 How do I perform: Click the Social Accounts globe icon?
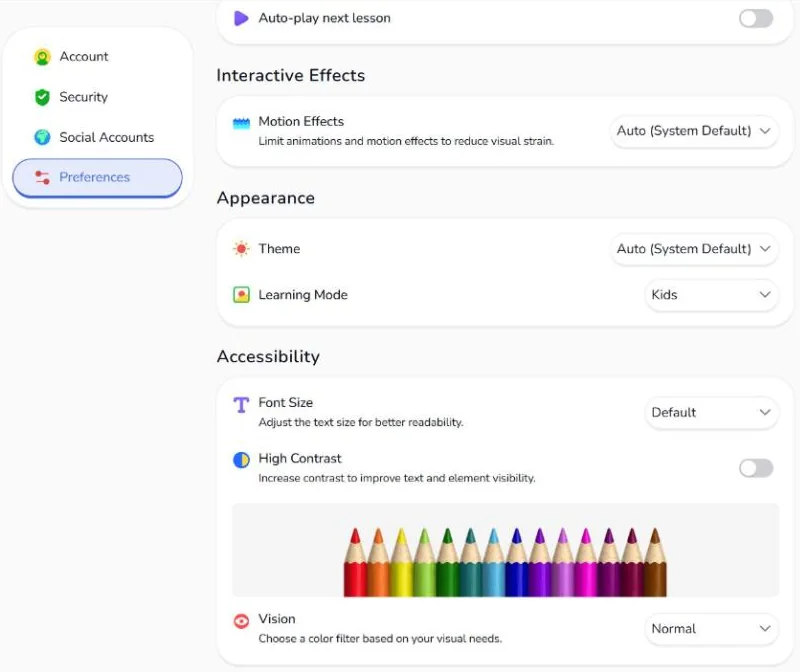click(42, 137)
